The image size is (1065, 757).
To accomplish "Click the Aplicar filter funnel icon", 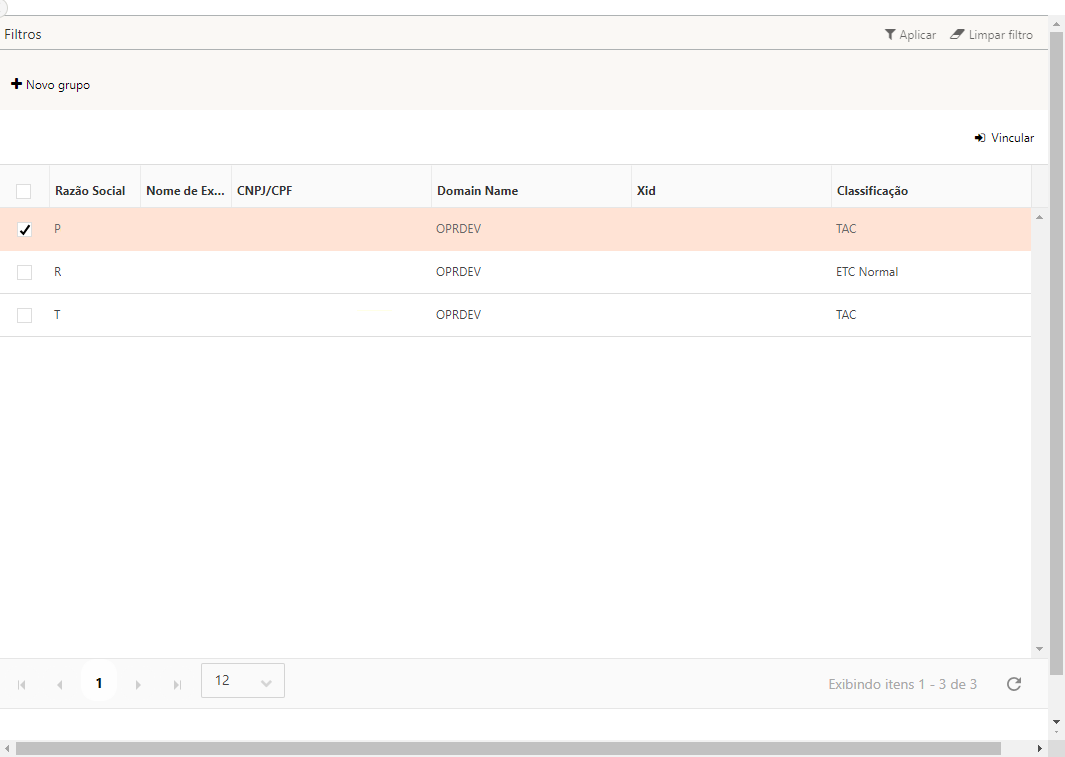I will pyautogui.click(x=890, y=35).
